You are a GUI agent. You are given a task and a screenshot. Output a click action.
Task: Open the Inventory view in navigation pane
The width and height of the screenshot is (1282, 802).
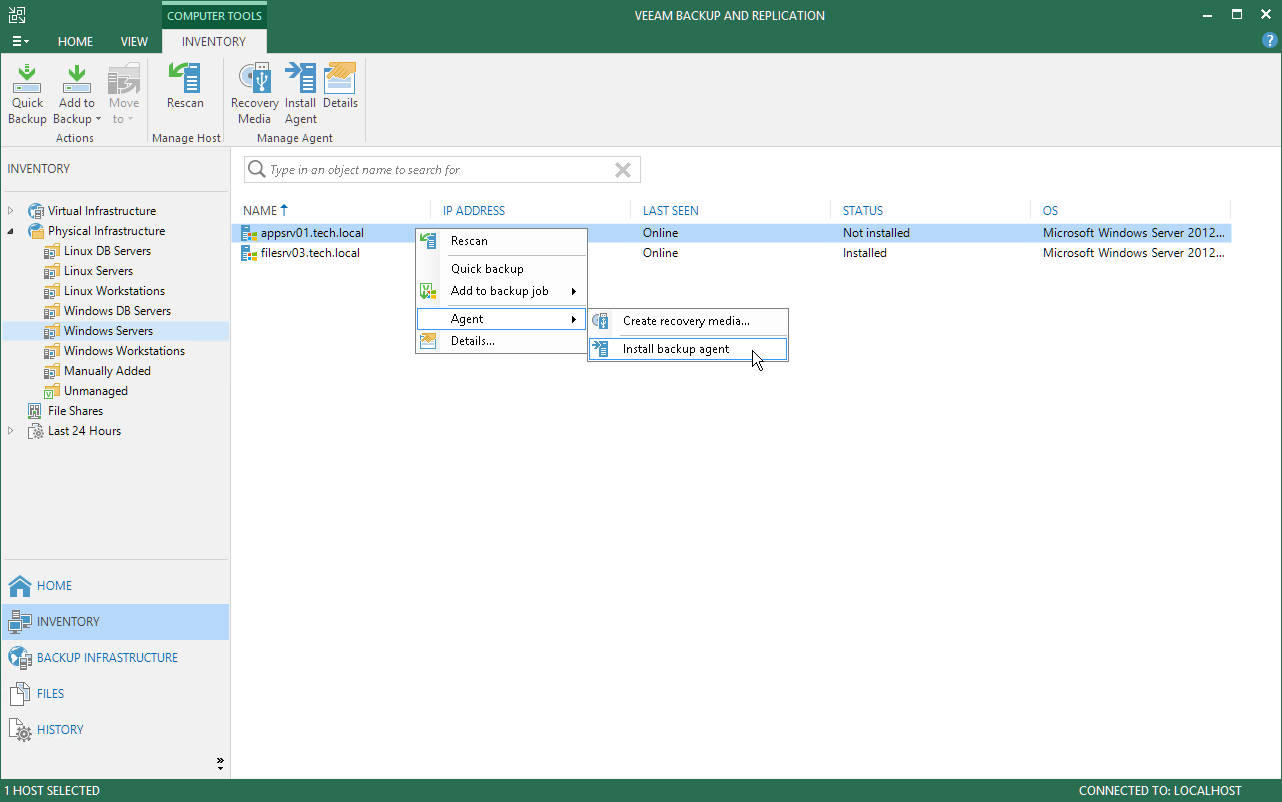coord(115,622)
